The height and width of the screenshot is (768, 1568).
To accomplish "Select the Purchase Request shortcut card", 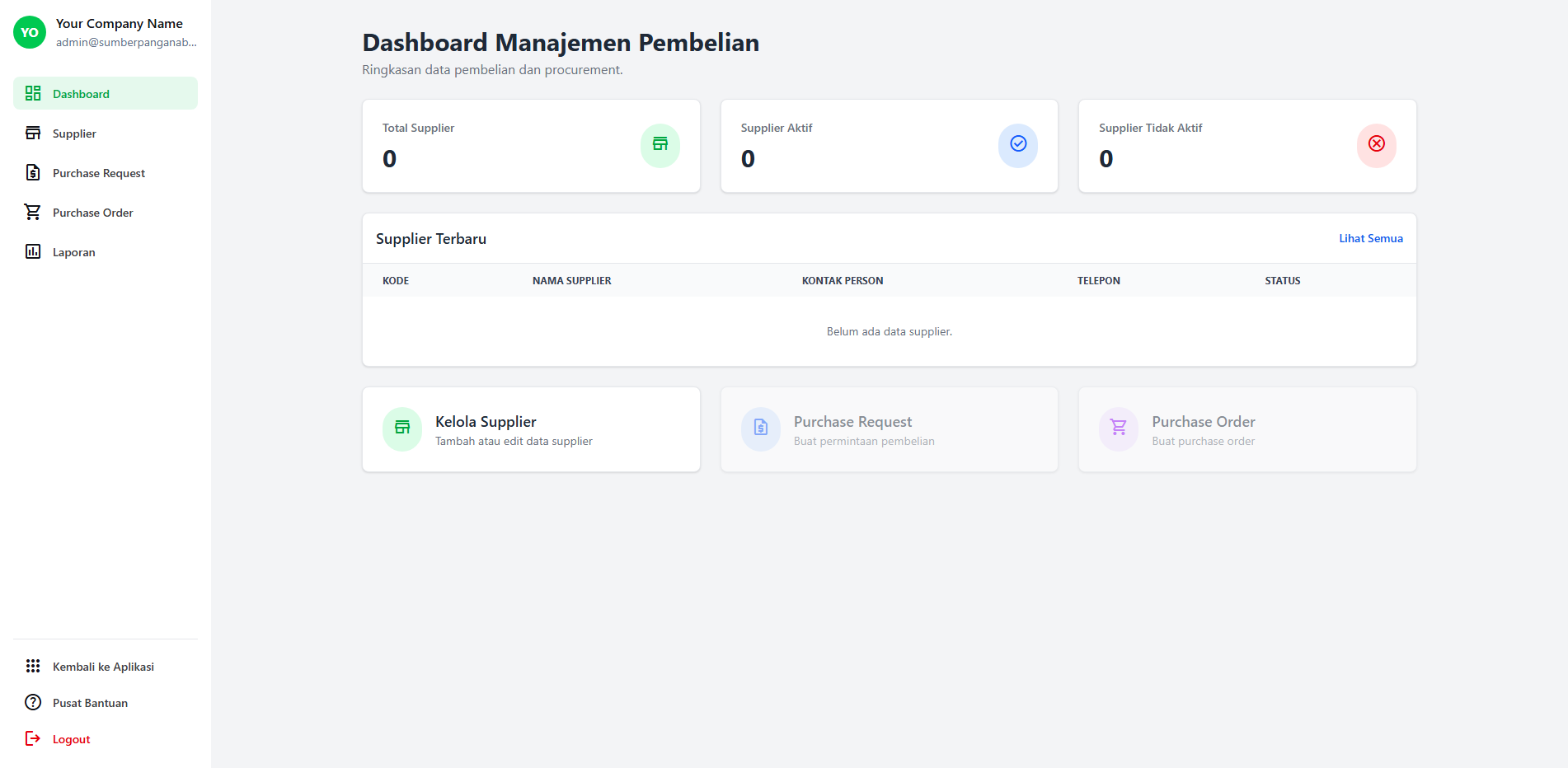I will (889, 428).
